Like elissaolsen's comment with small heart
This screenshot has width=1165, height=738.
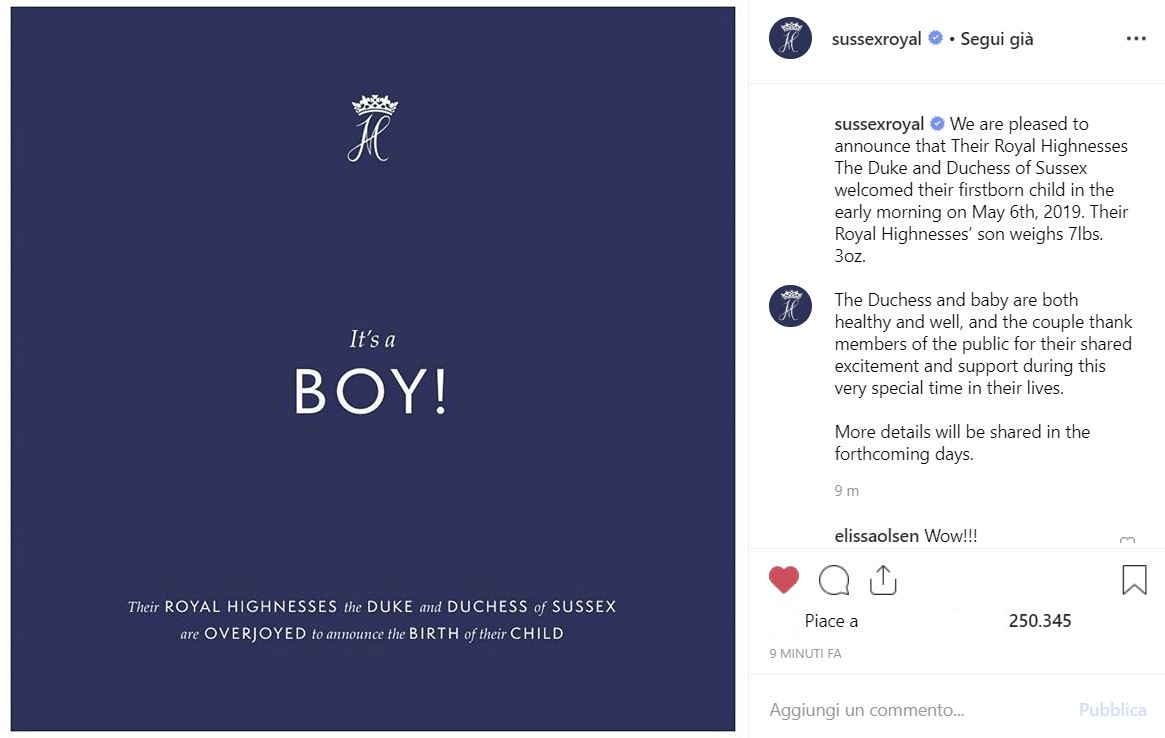tap(1127, 541)
